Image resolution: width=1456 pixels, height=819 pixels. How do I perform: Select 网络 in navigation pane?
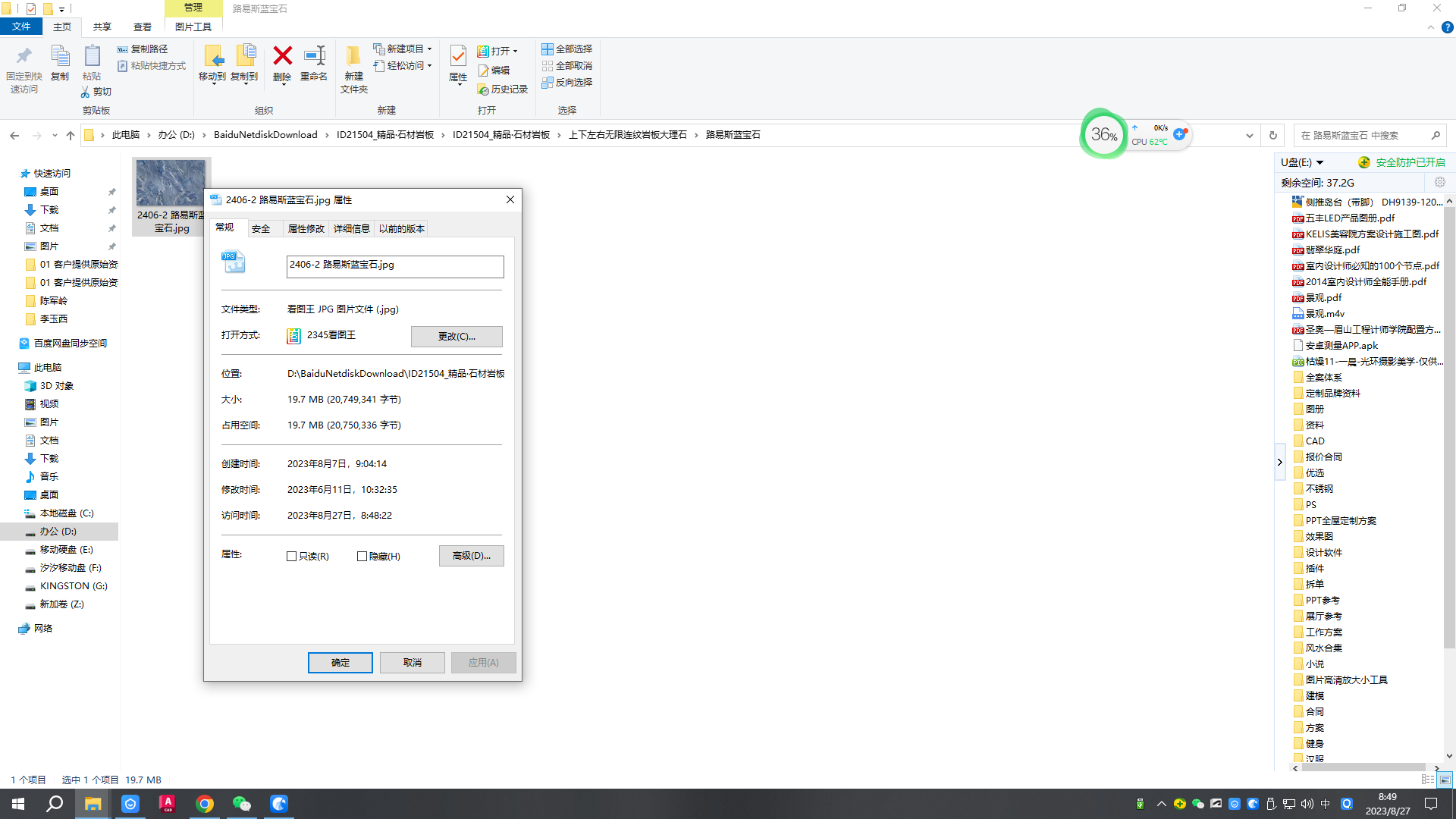pos(42,629)
